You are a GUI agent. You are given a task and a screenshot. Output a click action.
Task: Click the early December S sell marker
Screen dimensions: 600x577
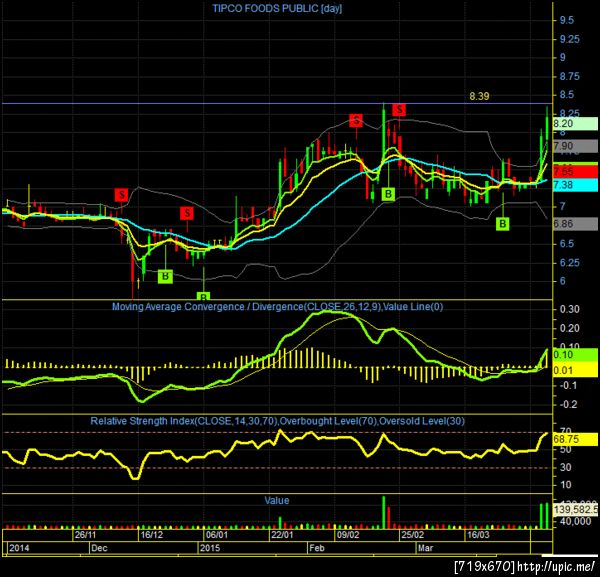pyautogui.click(x=122, y=194)
